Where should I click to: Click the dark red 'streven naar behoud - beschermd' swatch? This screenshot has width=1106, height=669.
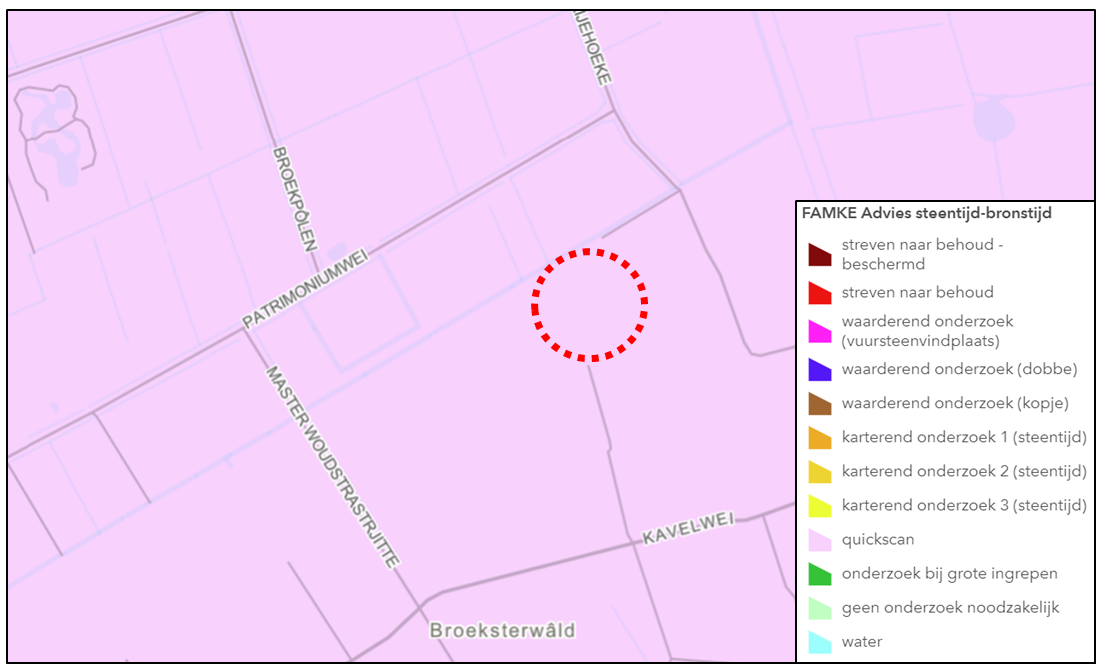click(820, 255)
